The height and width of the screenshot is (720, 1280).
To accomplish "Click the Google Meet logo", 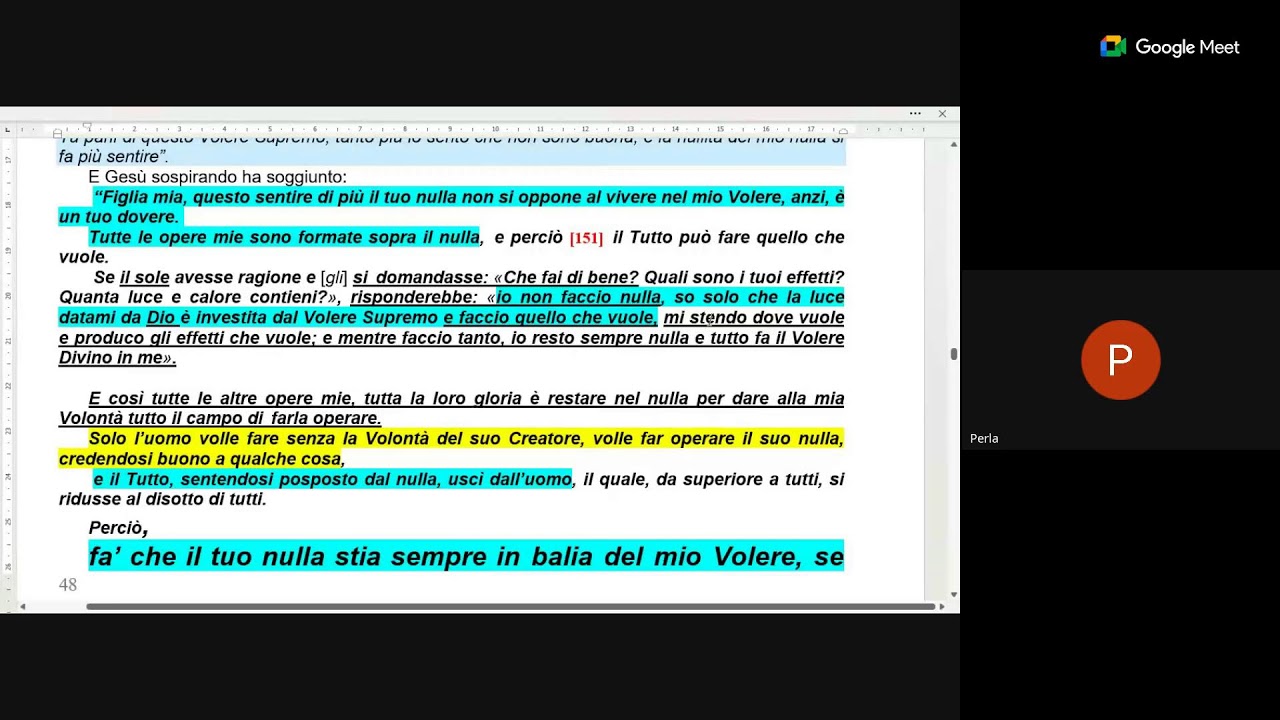I will tap(1170, 47).
